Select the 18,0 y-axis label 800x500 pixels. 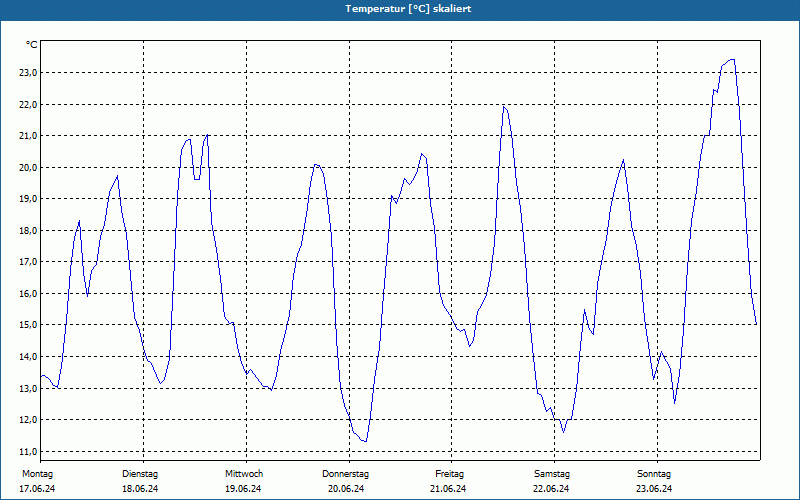pos(28,231)
